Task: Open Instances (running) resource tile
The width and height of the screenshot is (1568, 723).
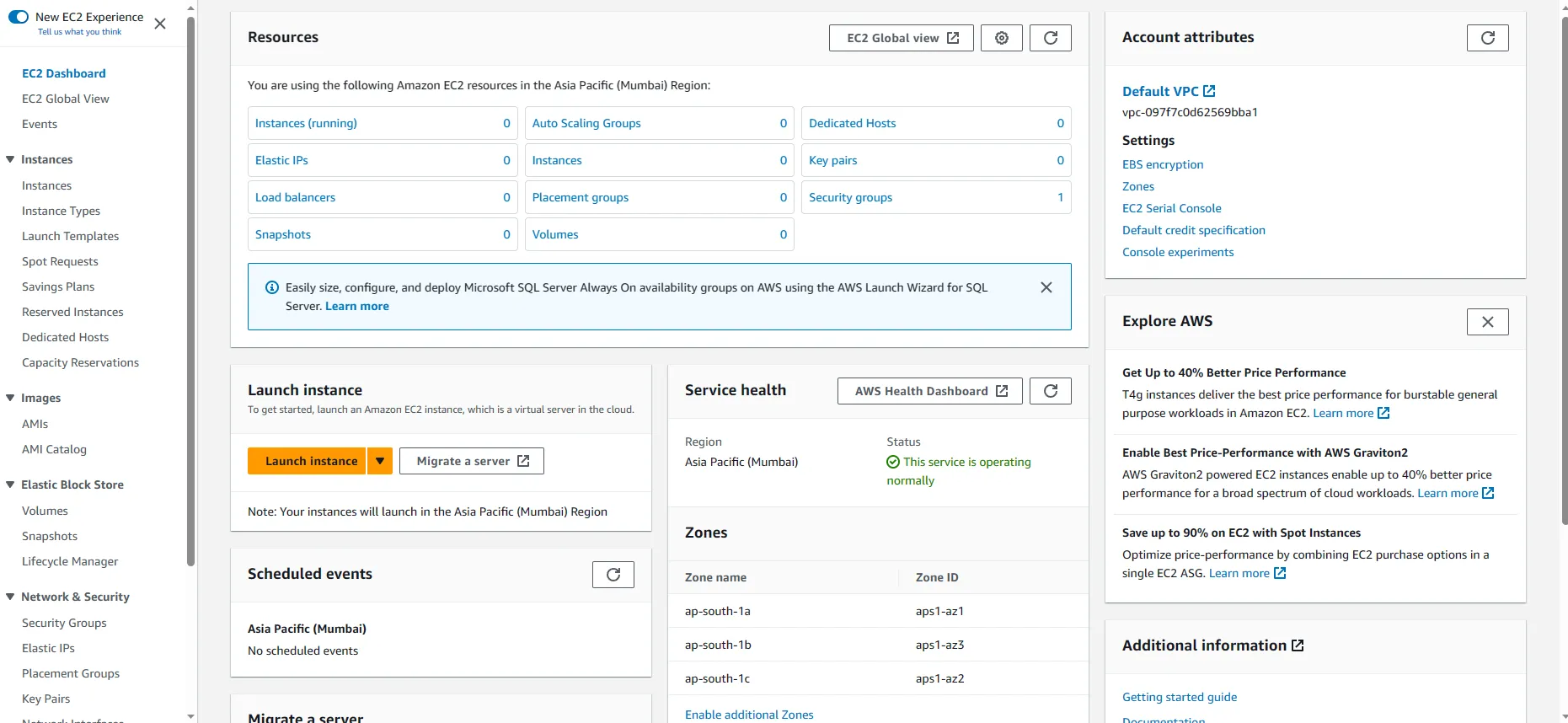Action: click(383, 123)
